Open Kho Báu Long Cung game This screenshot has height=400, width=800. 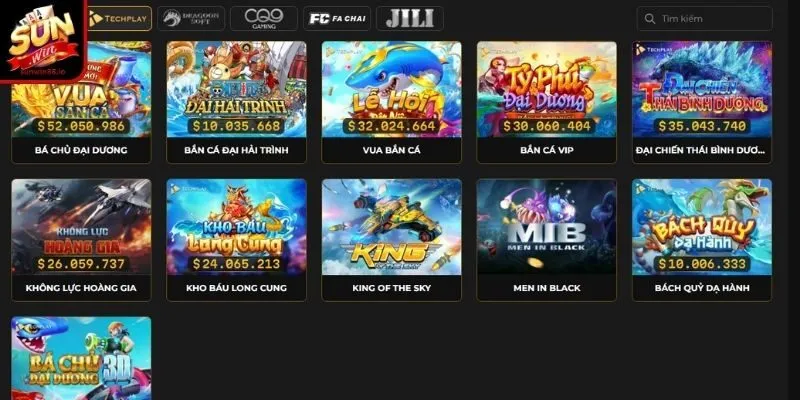click(x=236, y=240)
